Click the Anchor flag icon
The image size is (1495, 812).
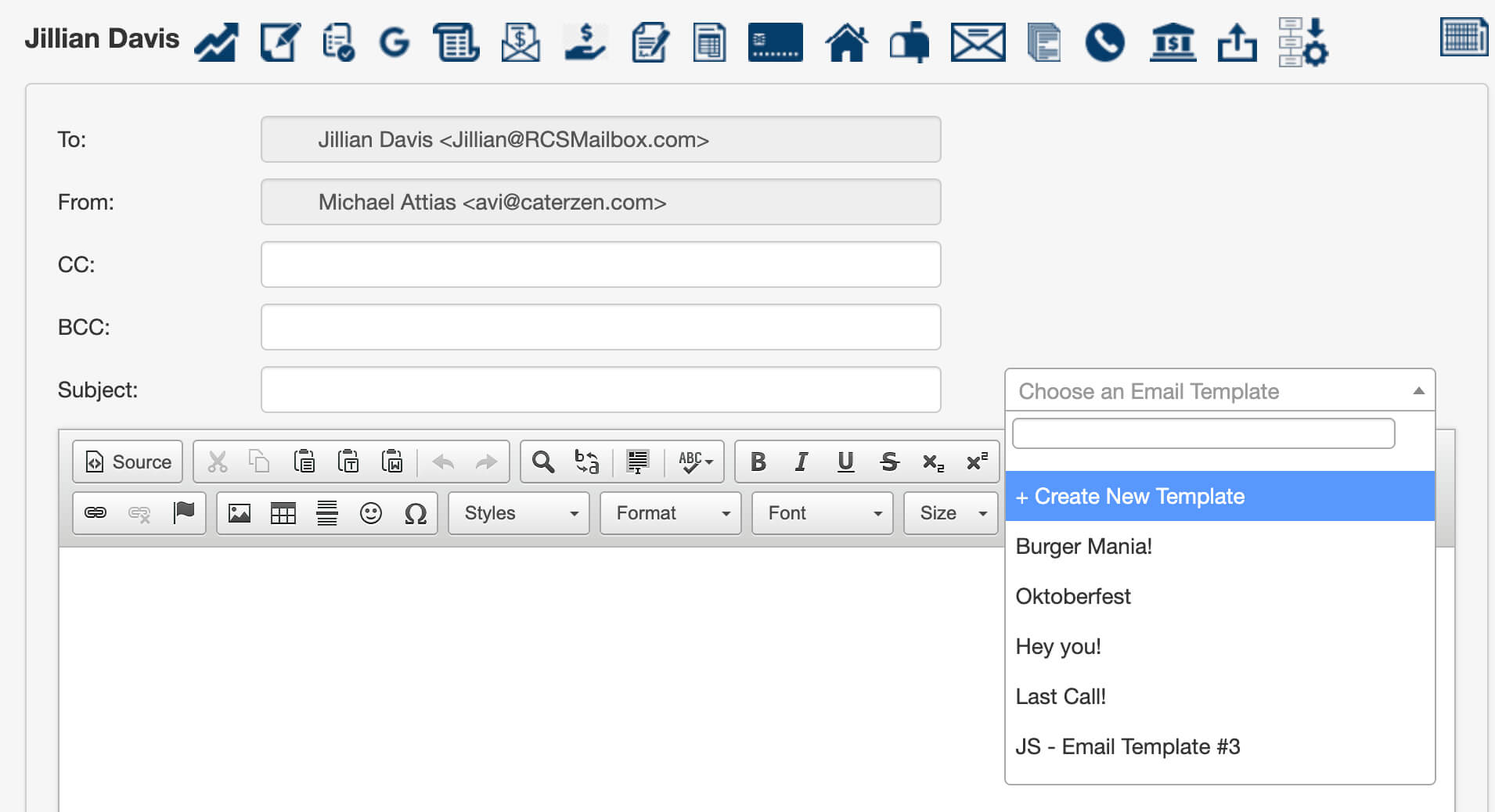pos(183,513)
